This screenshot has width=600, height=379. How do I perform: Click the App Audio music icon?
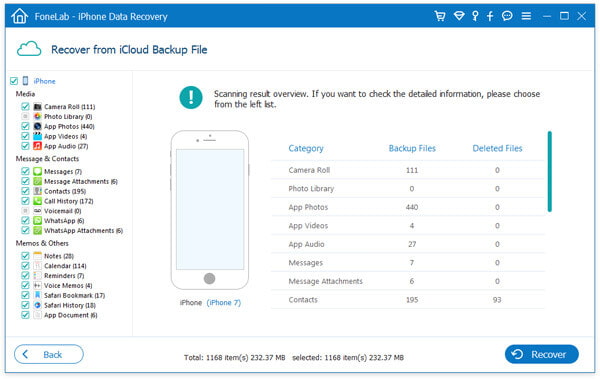(x=37, y=146)
